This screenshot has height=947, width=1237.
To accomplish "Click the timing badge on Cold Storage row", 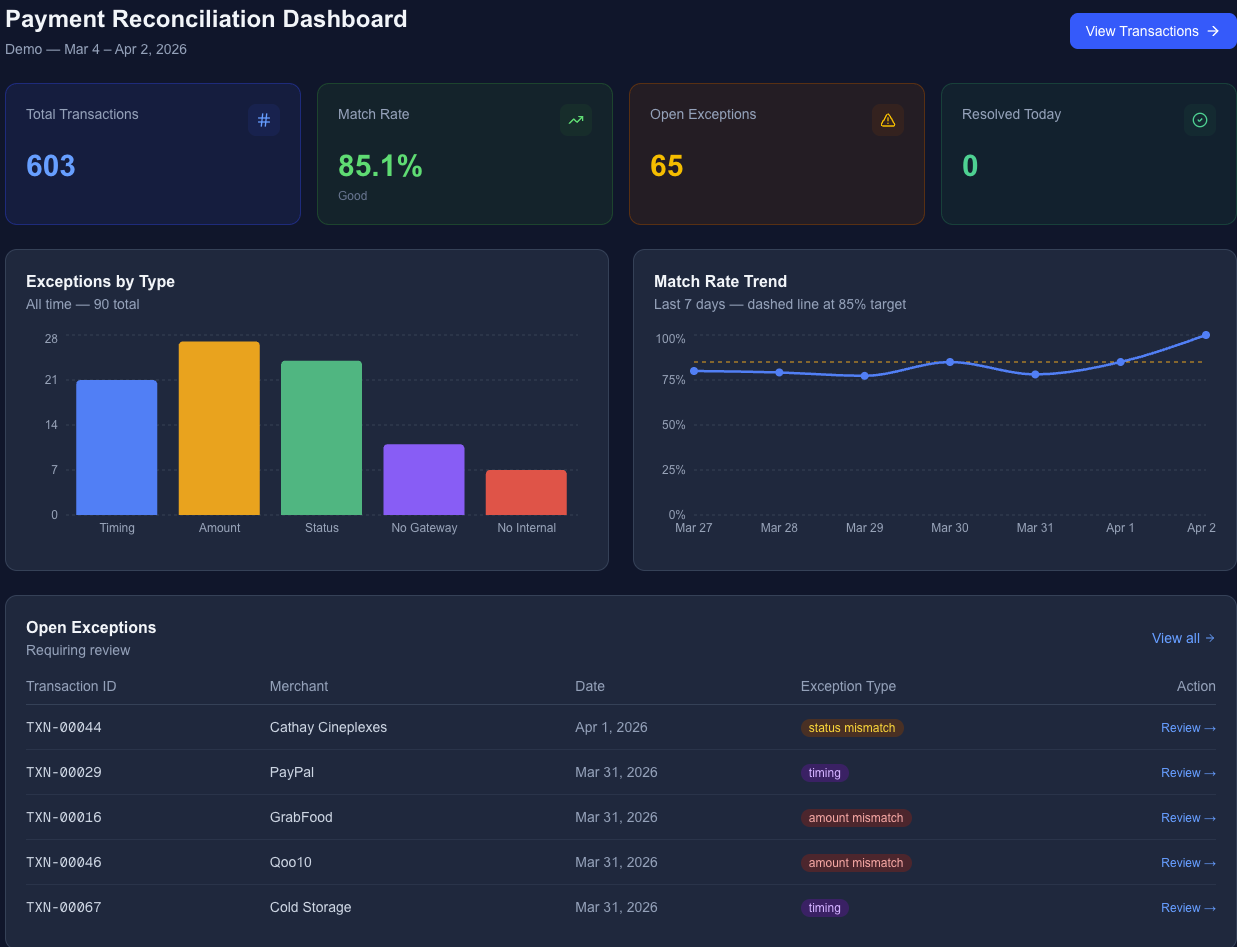I will [825, 908].
